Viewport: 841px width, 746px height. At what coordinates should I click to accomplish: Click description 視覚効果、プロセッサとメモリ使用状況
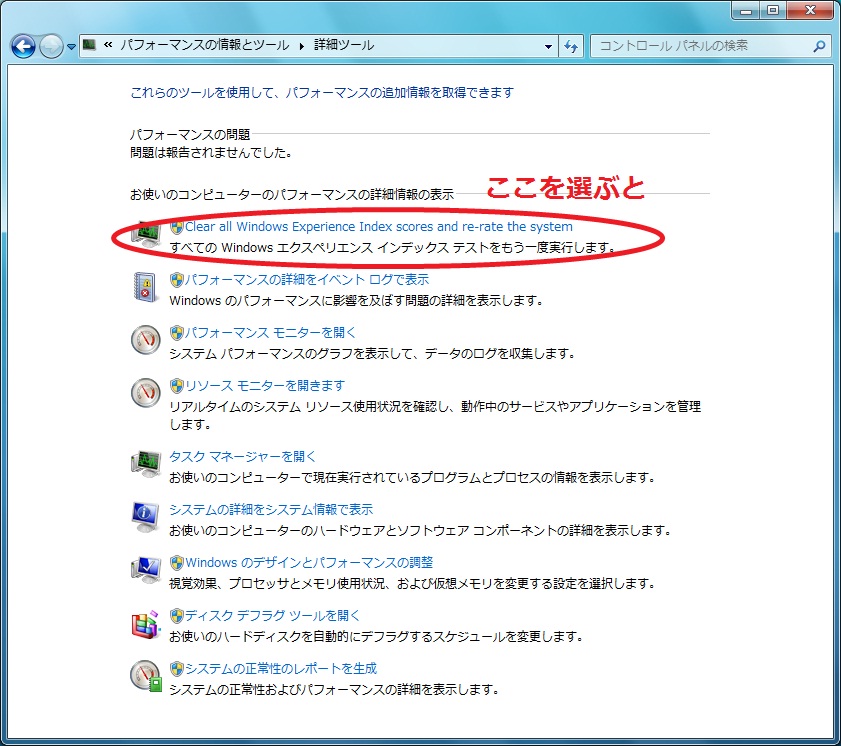[x=412, y=583]
